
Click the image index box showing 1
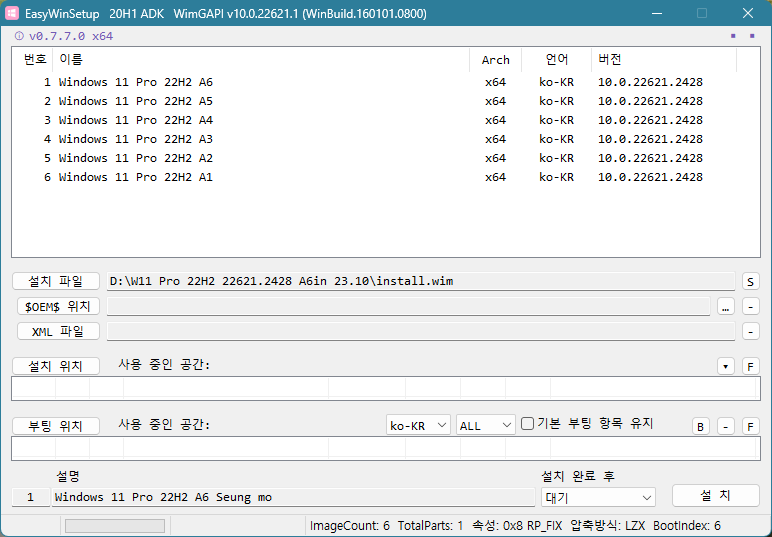pos(31,497)
